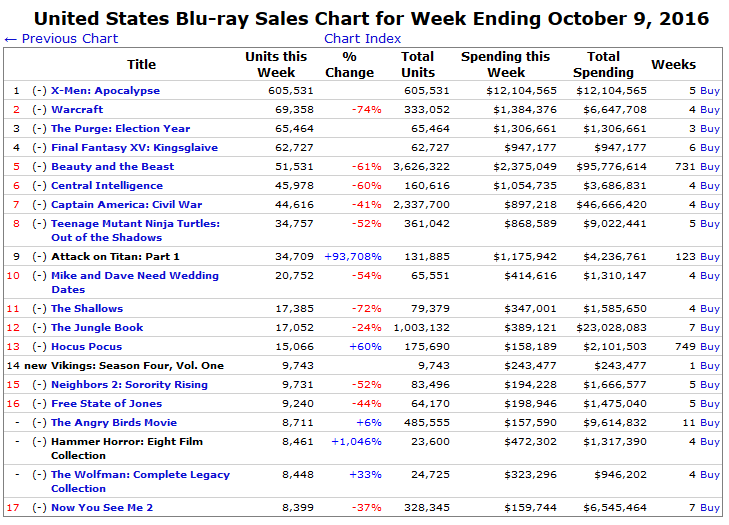The width and height of the screenshot is (729, 525).
Task: Click The Shallows movie link
Action: click(x=87, y=309)
